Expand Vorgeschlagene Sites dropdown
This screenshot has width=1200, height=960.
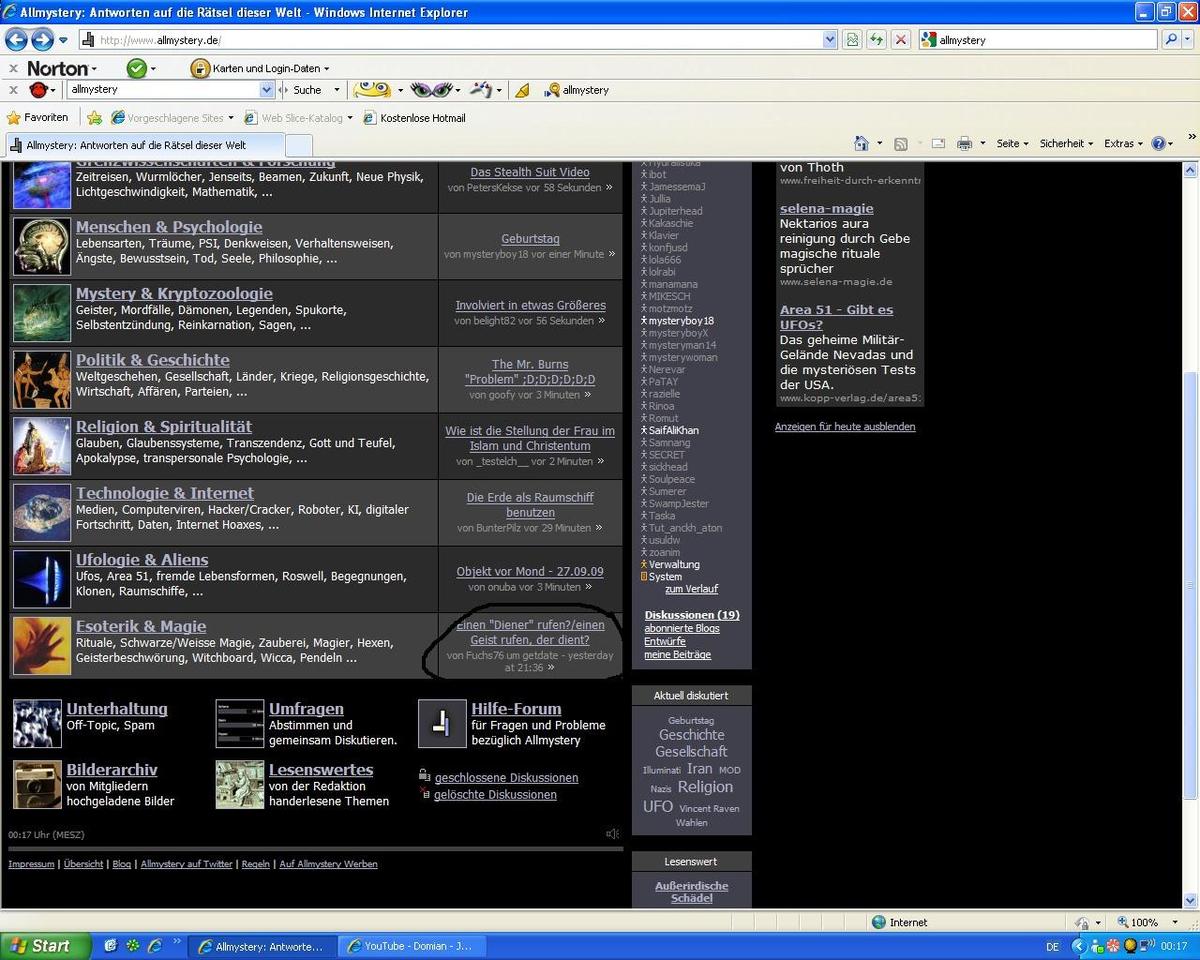[231, 118]
